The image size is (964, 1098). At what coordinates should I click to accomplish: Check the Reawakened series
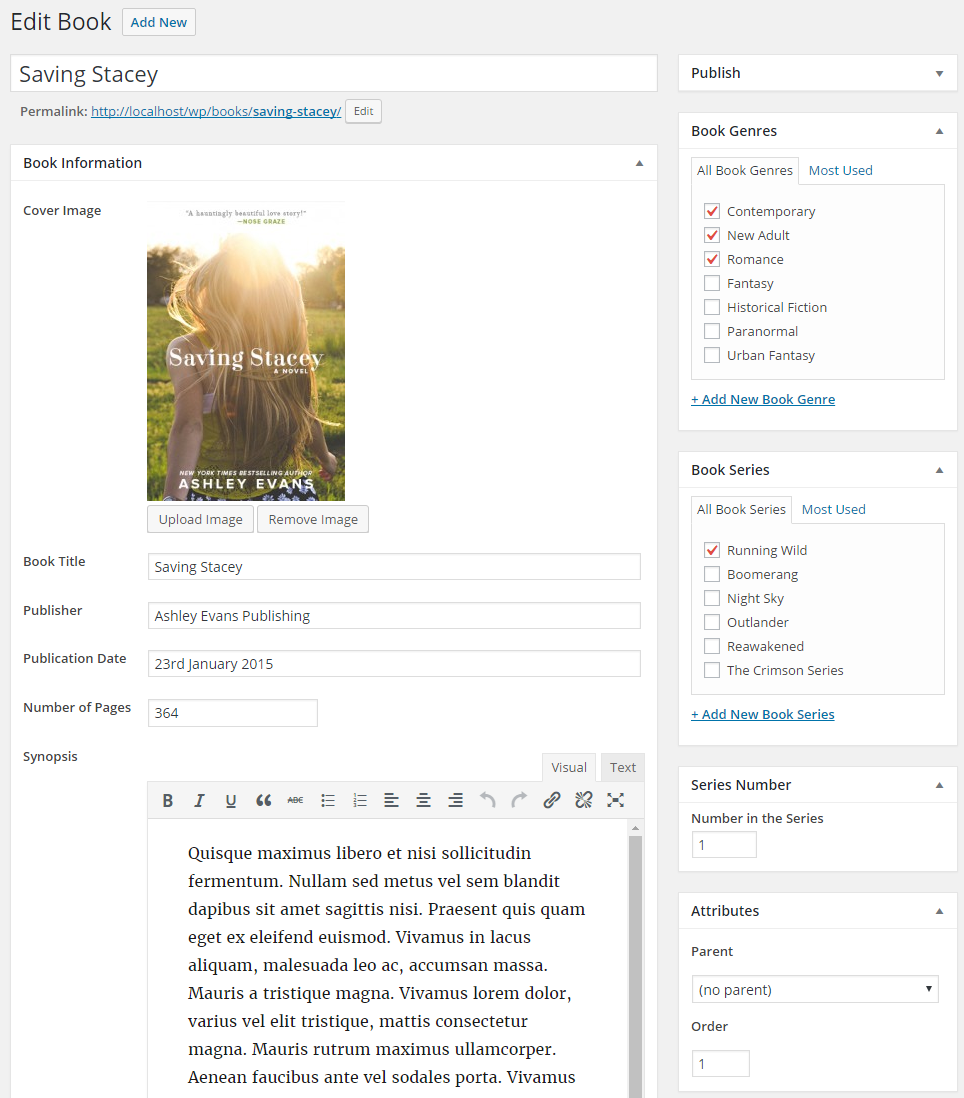(712, 646)
